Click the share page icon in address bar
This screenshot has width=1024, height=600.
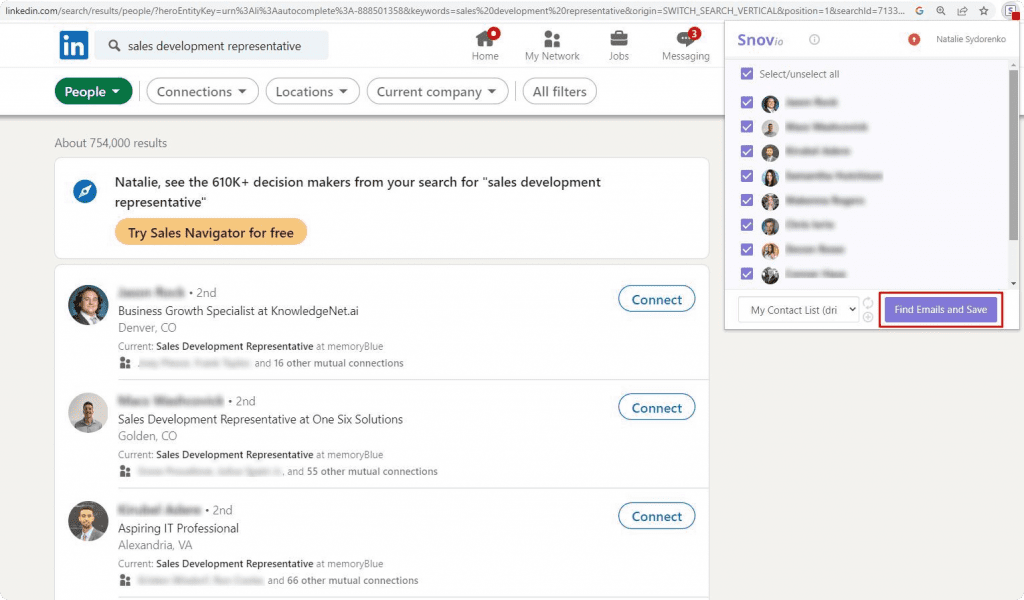pyautogui.click(x=963, y=10)
